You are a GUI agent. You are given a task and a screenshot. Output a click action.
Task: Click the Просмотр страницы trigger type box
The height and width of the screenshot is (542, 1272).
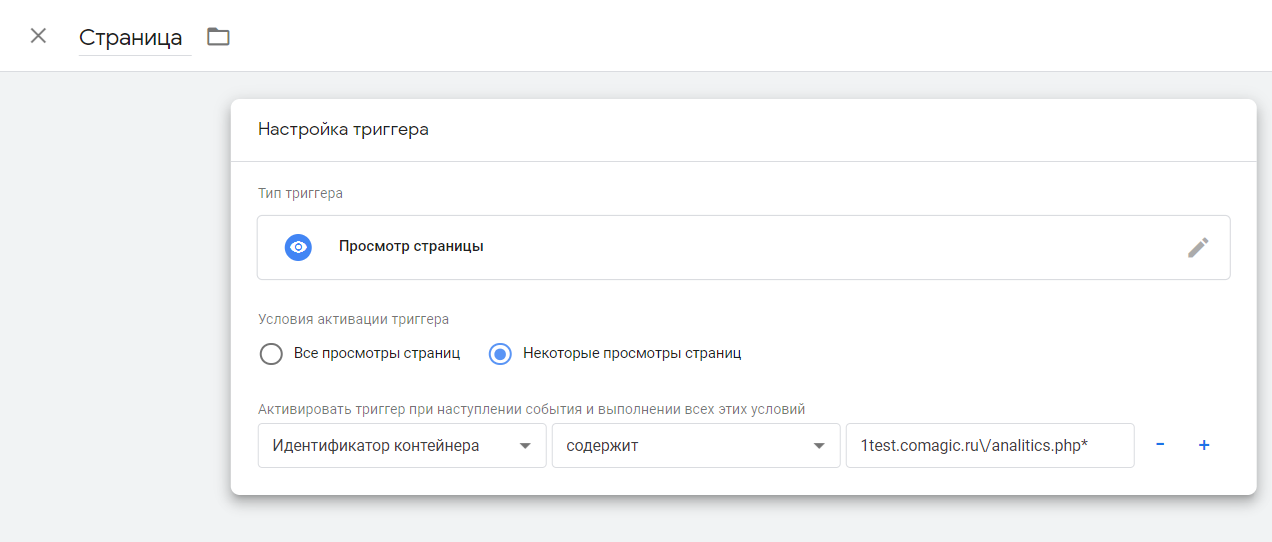coord(744,247)
